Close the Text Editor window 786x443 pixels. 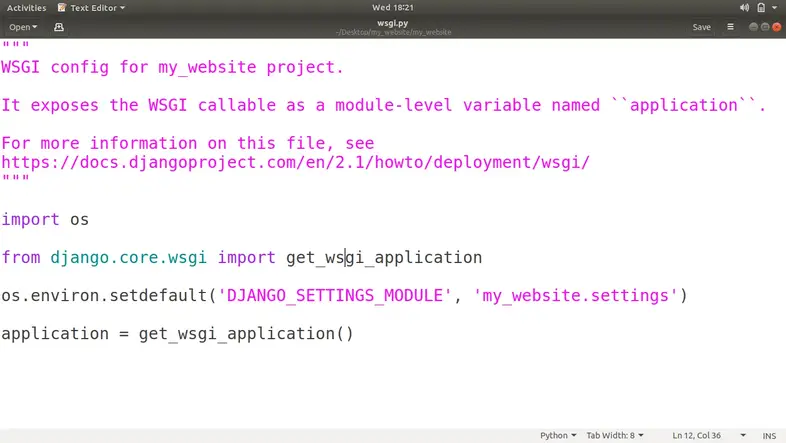[x=776, y=27]
